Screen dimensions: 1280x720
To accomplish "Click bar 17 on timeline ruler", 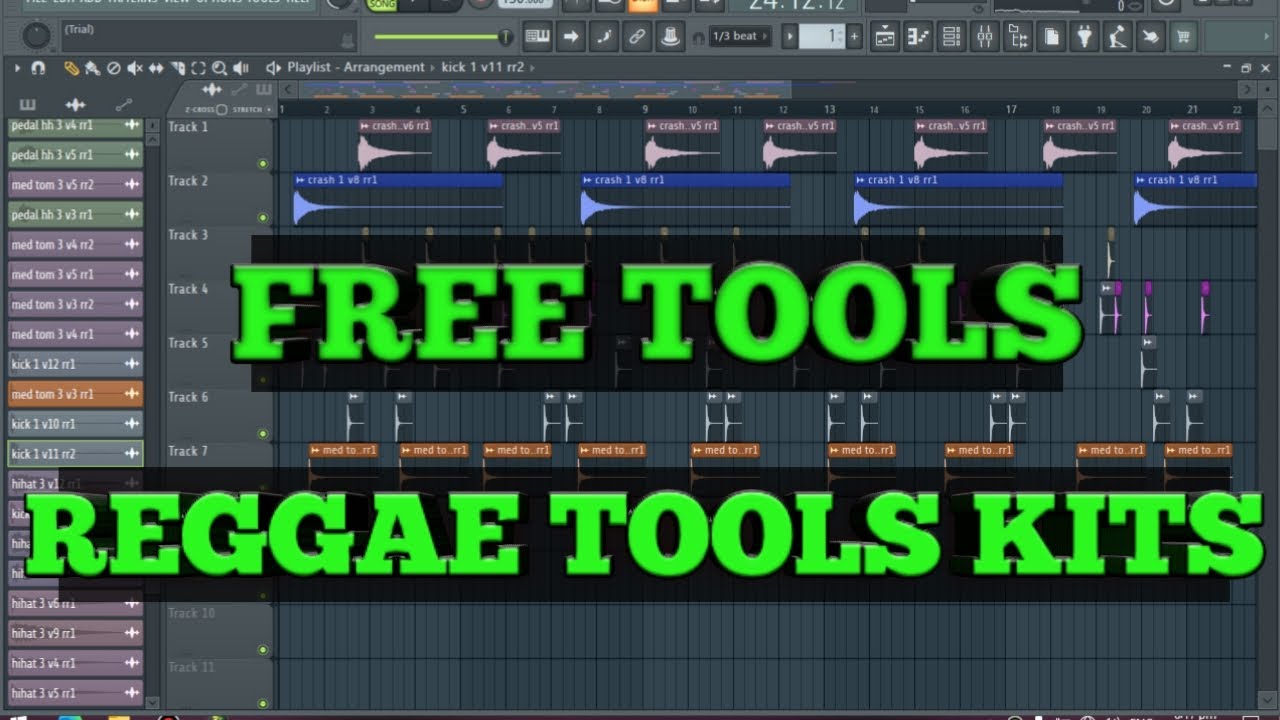I will point(1011,109).
